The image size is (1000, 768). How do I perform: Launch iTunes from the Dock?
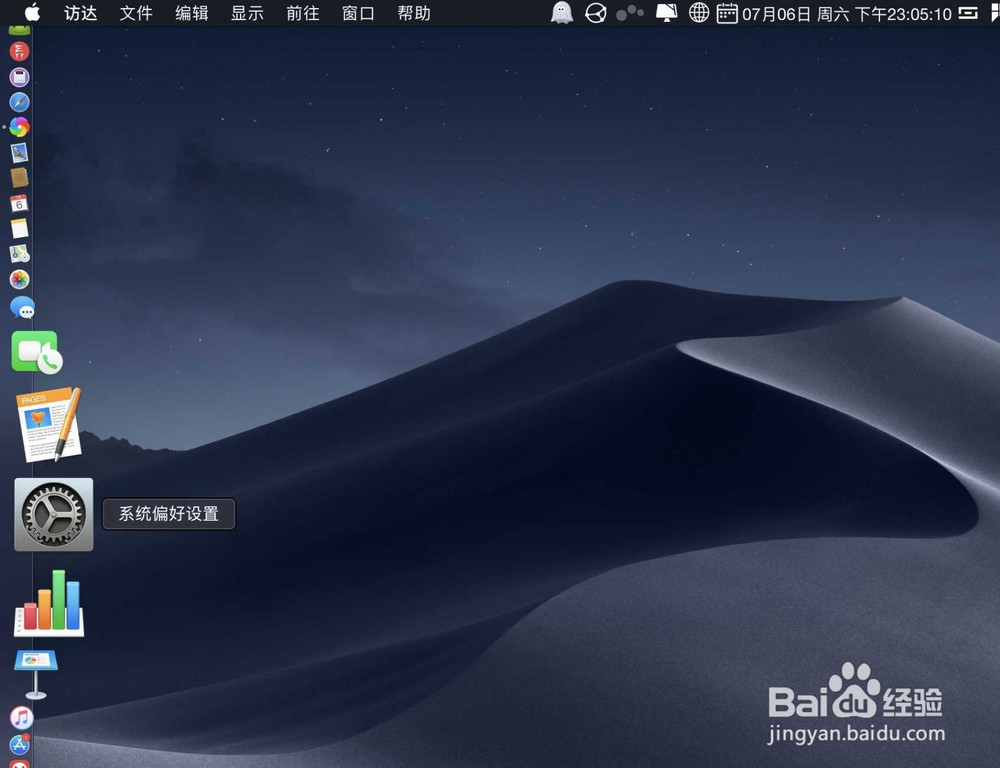(21, 718)
